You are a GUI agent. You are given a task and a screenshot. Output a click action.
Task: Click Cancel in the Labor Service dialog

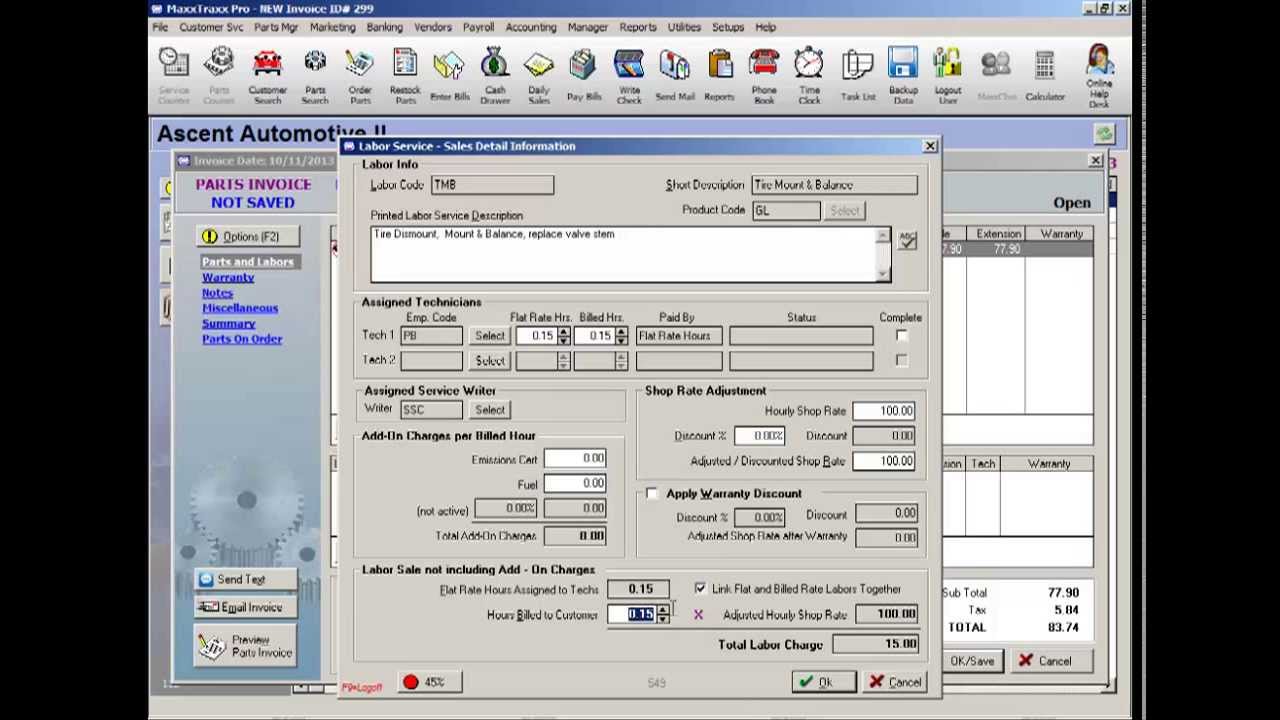pos(896,682)
